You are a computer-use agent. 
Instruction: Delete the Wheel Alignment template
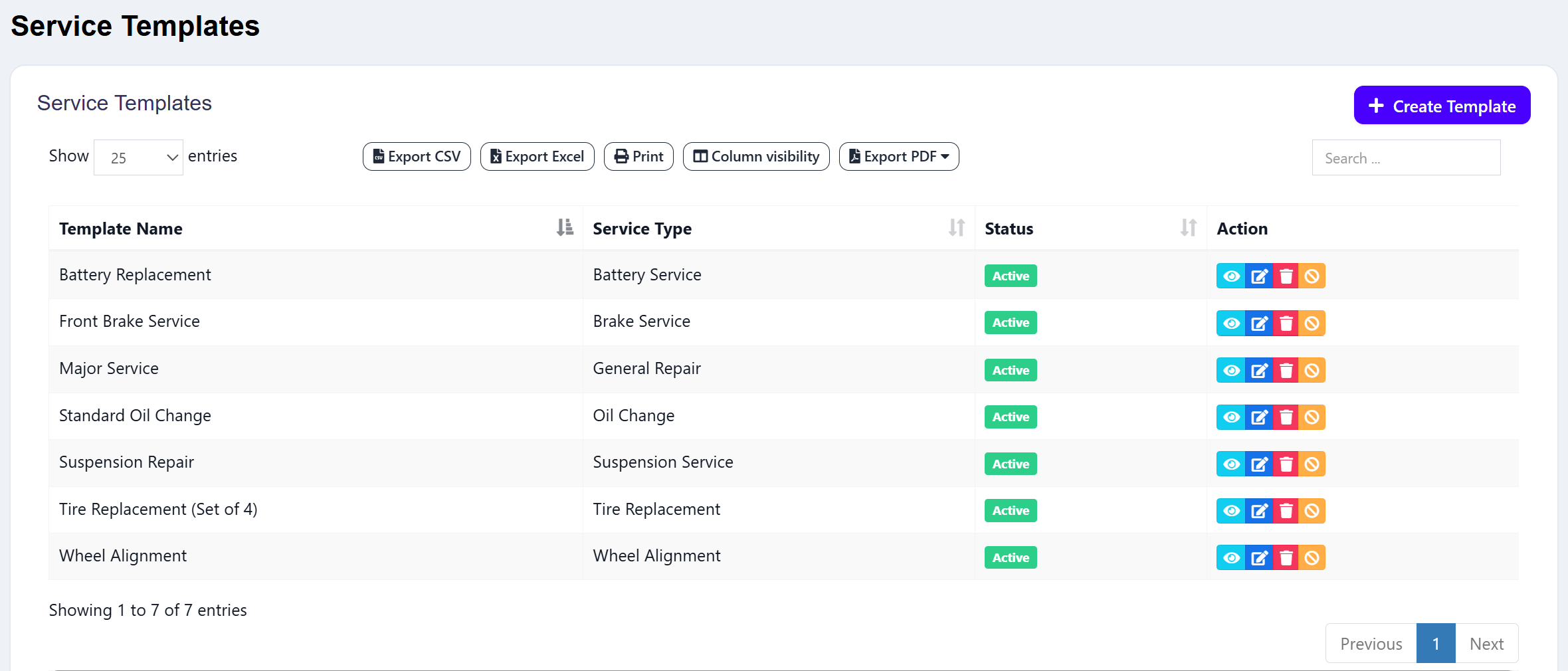pos(1286,557)
